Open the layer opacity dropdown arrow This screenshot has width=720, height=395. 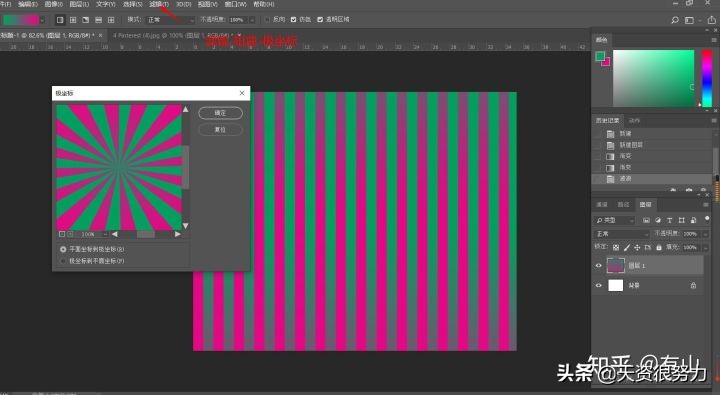(706, 234)
